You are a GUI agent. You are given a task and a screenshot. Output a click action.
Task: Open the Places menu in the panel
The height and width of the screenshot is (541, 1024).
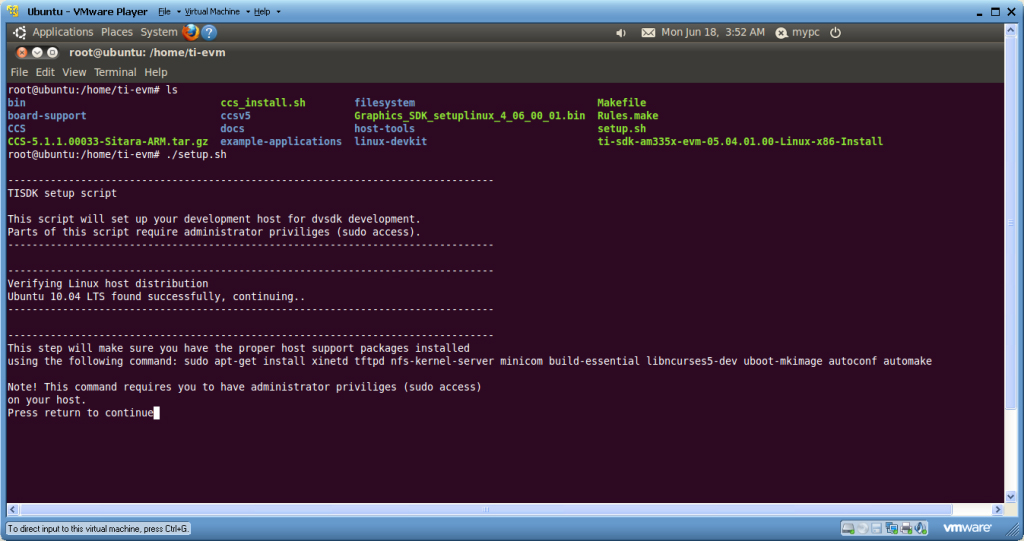117,32
